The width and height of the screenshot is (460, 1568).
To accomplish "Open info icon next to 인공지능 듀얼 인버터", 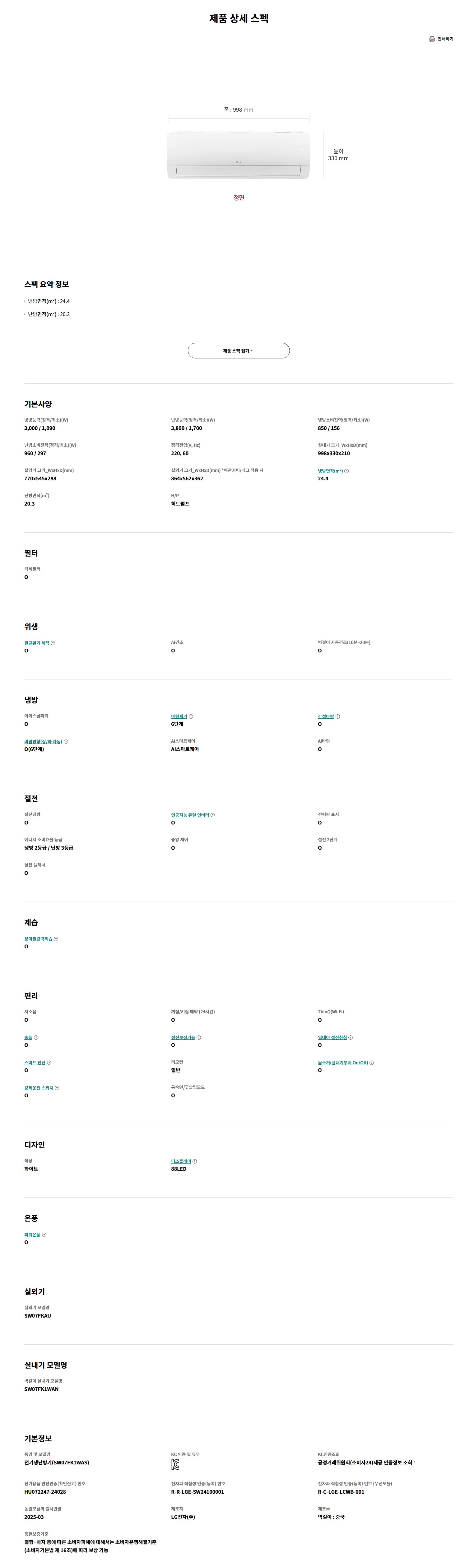I will tap(212, 815).
